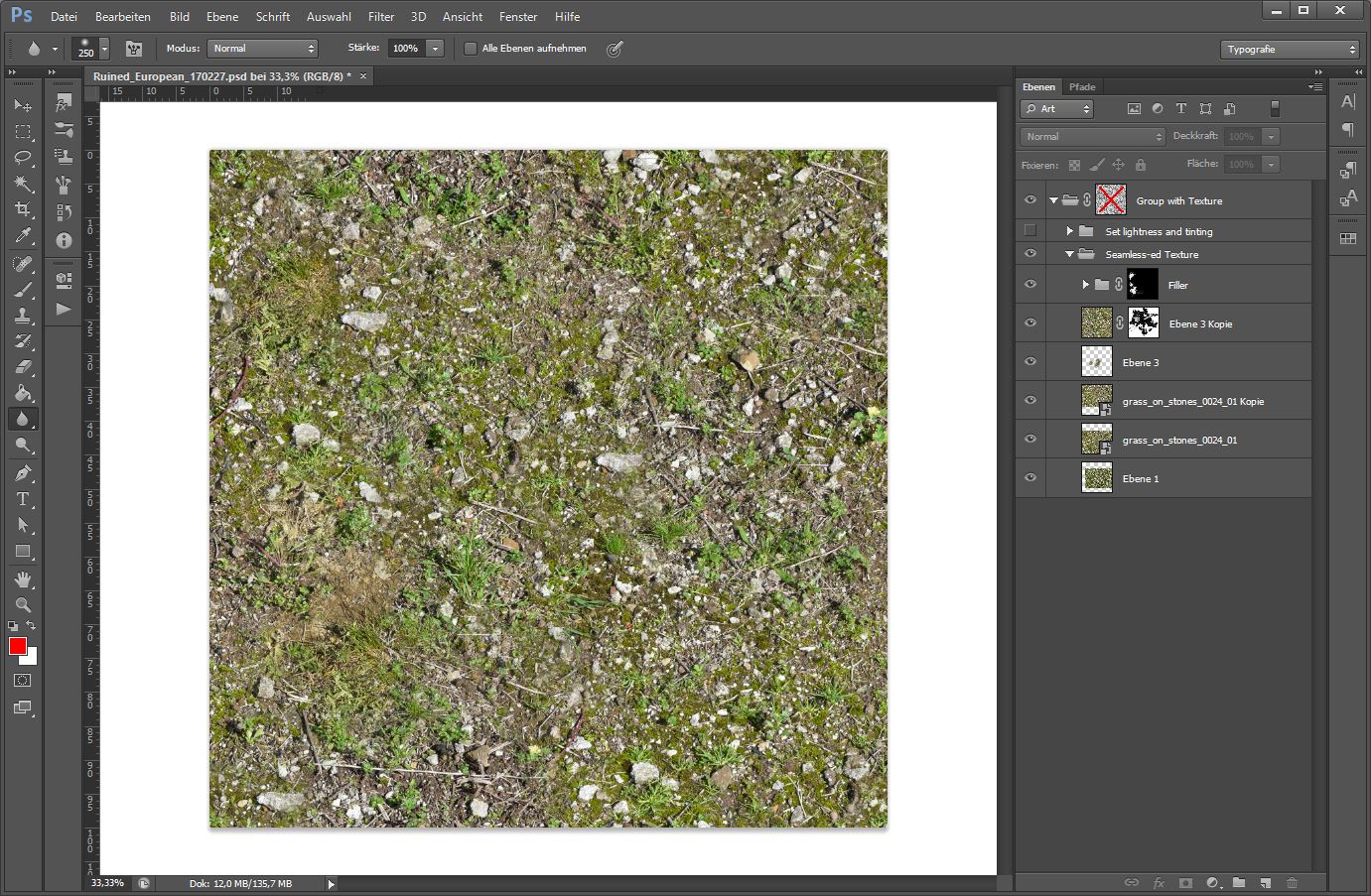Open the Typografie workspace dropdown
Screen dimensions: 1371x896
point(1289,49)
